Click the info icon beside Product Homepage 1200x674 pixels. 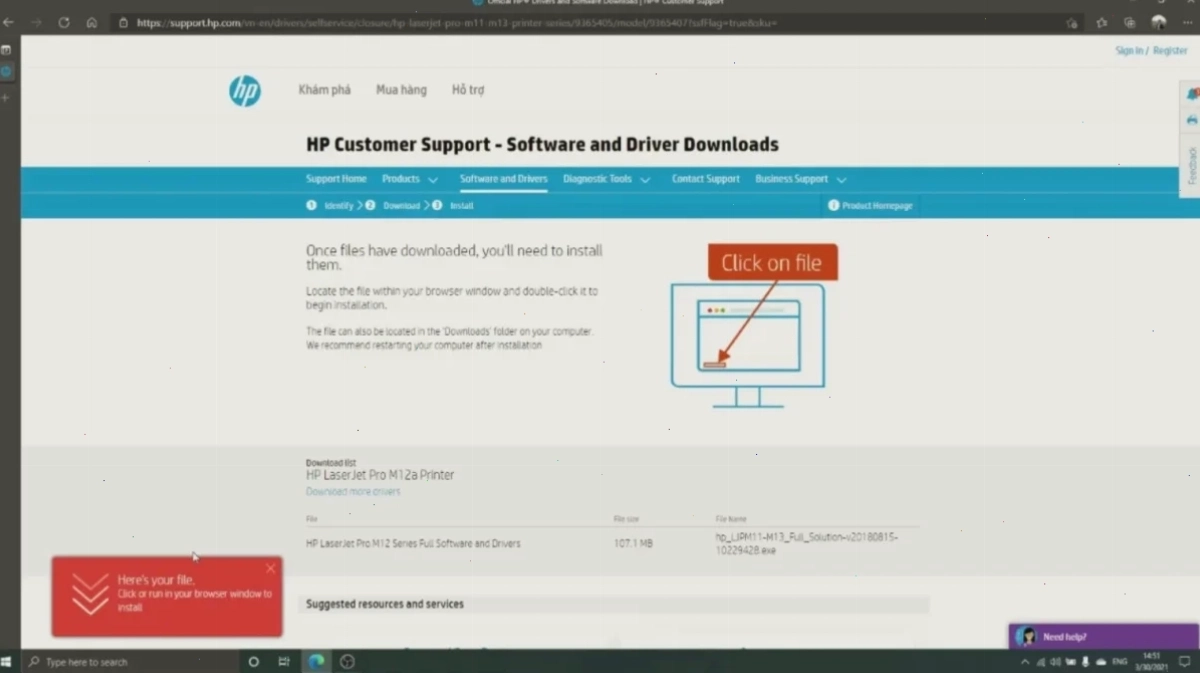pos(833,205)
